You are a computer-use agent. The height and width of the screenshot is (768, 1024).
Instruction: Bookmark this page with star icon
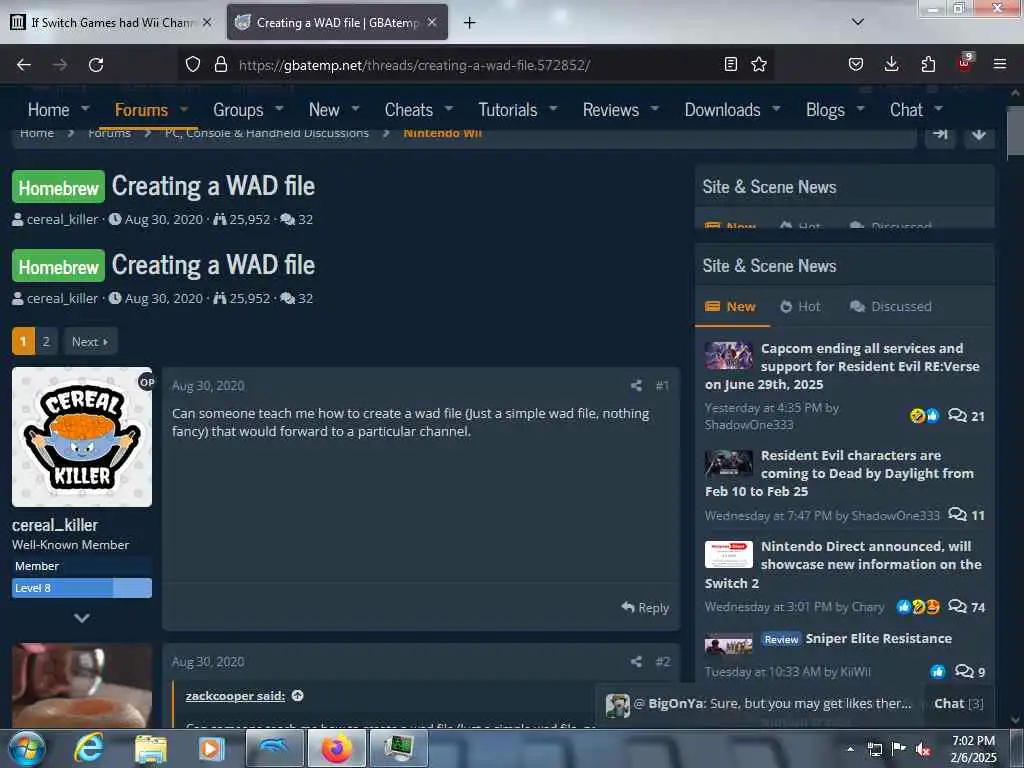[759, 64]
